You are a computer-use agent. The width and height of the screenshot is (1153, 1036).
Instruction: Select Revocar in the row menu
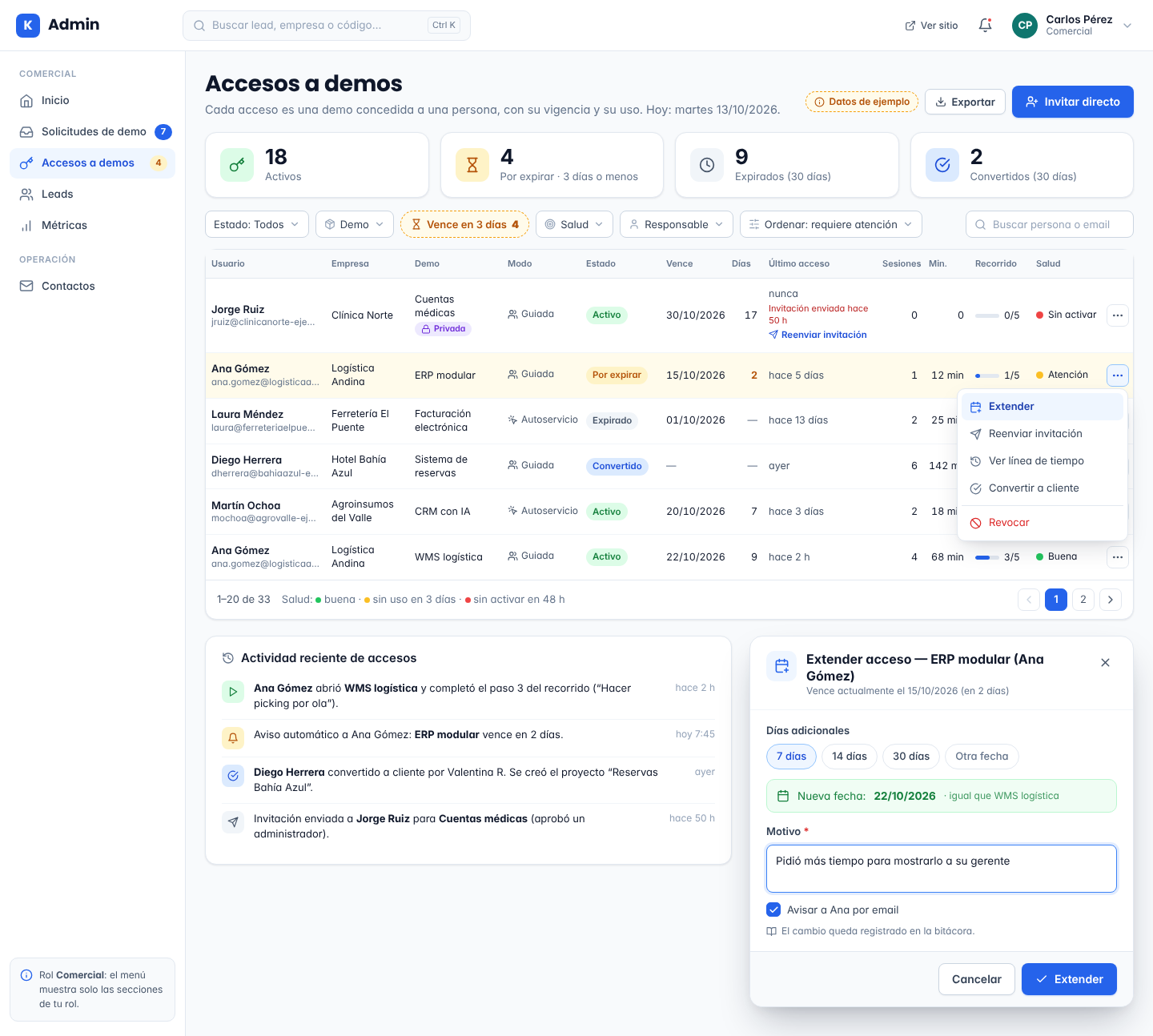click(1043, 523)
